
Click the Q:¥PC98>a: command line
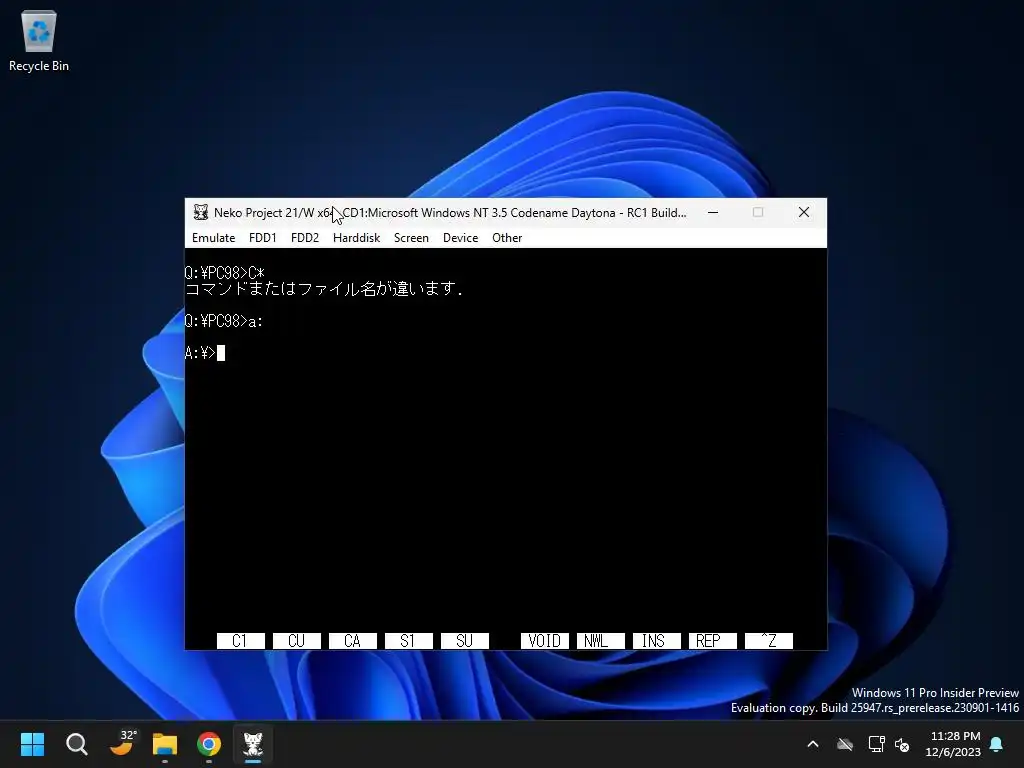tap(224, 321)
